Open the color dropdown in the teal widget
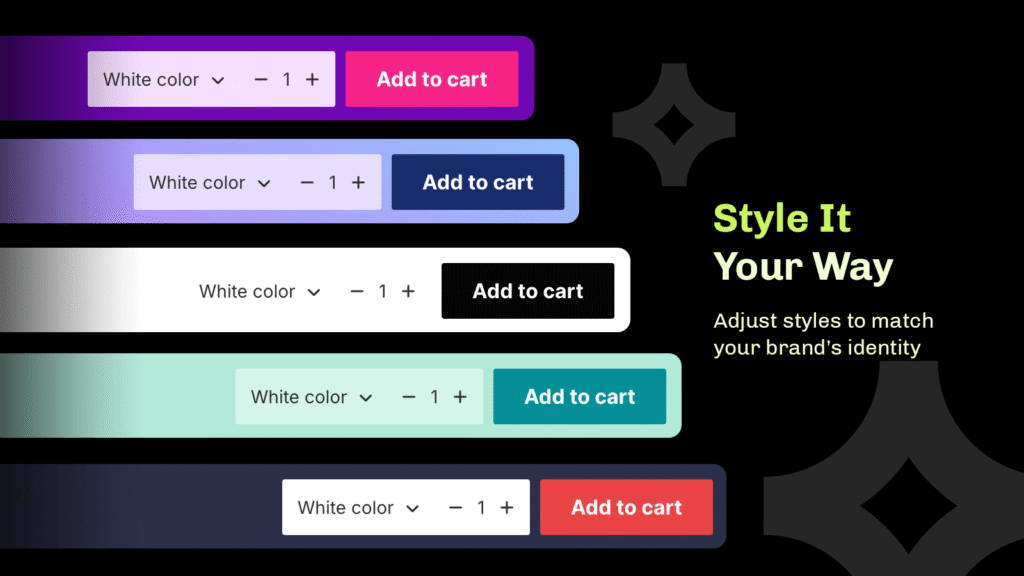The height and width of the screenshot is (576, 1024). [x=311, y=397]
